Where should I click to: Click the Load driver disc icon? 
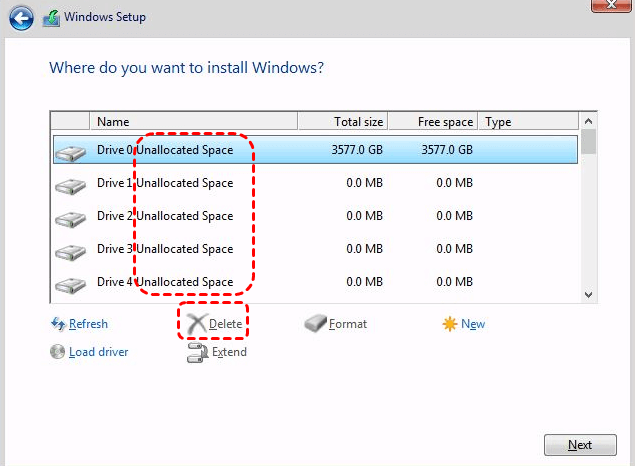point(57,352)
